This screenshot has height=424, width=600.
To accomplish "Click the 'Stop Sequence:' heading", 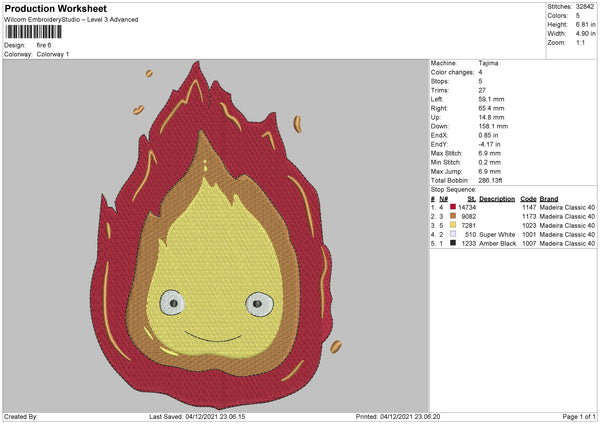I will (x=453, y=190).
